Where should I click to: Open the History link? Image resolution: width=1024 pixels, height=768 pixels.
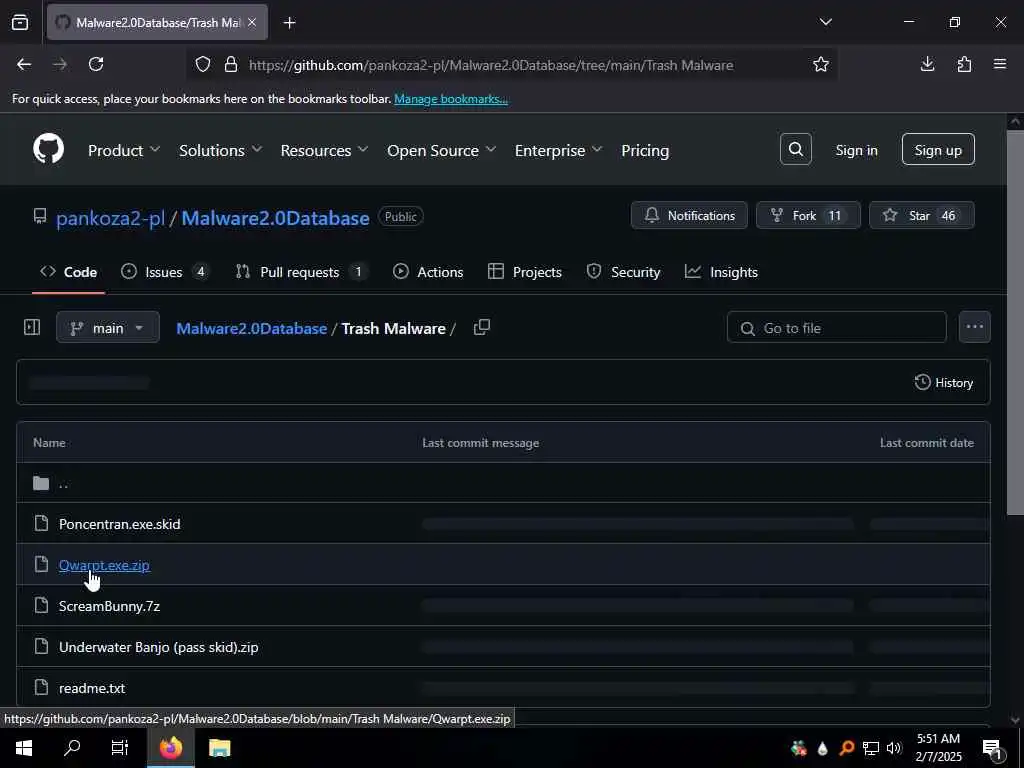coord(944,383)
